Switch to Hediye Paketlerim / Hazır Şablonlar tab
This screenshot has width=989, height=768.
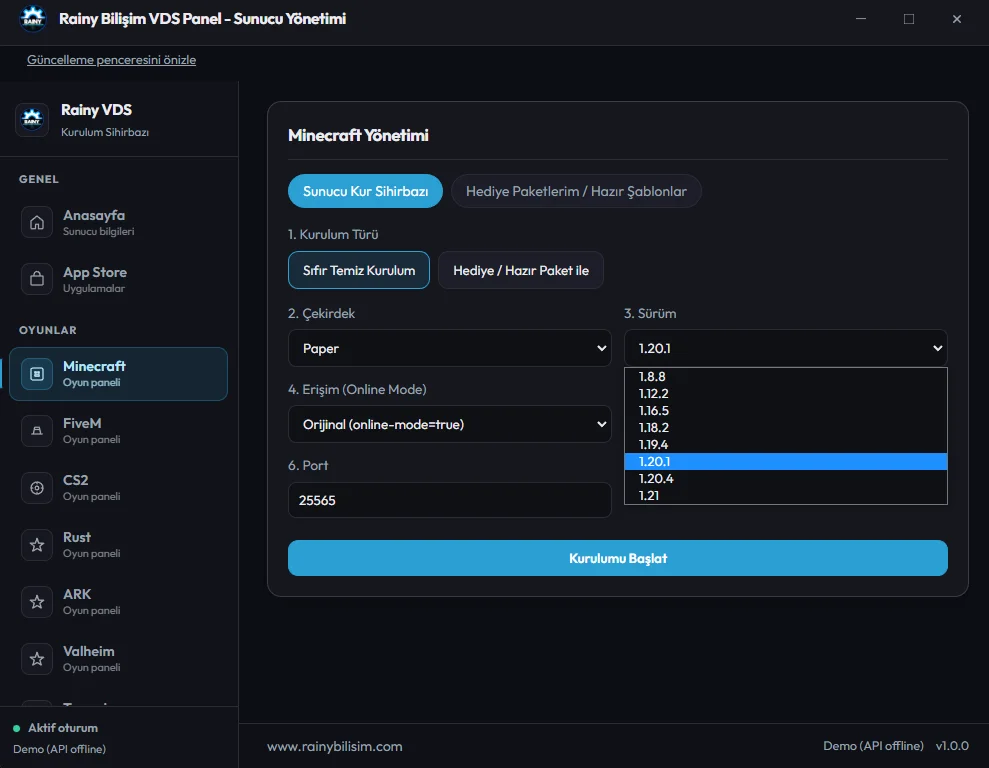click(576, 191)
